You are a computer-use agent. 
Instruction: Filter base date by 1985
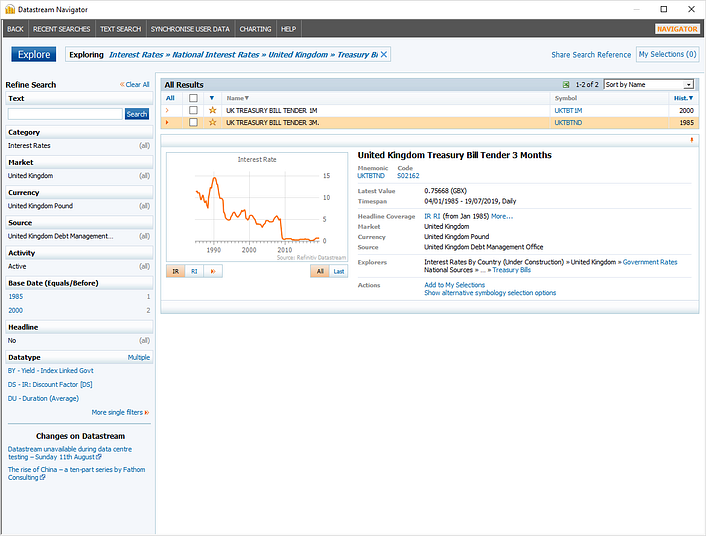pyautogui.click(x=16, y=297)
